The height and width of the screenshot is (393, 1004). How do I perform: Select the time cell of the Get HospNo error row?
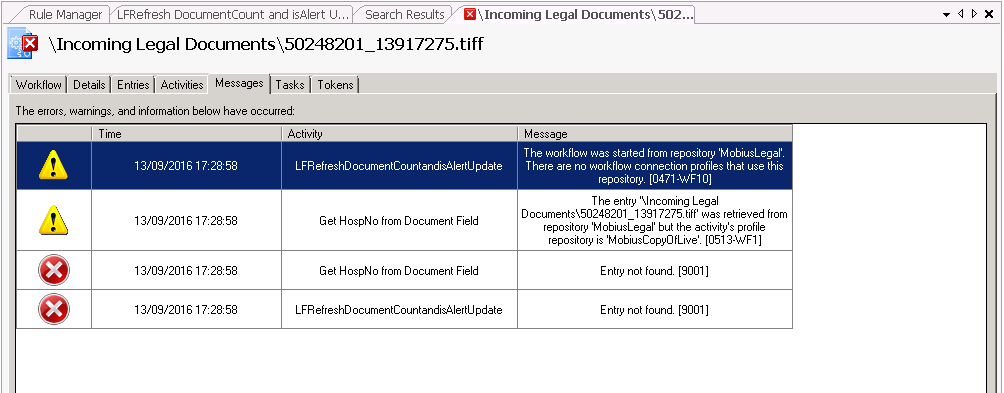(x=186, y=271)
